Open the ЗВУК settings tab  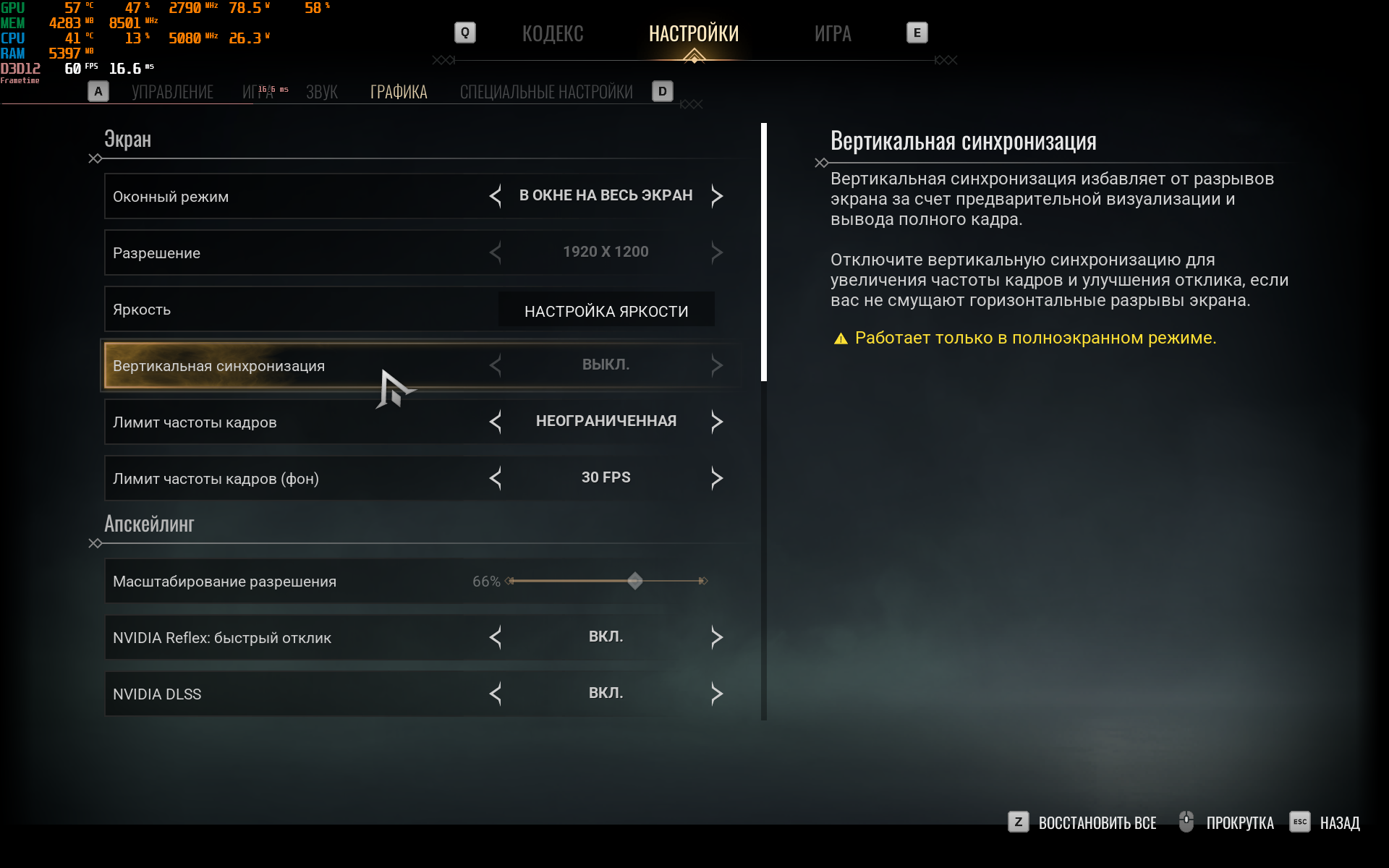[x=322, y=92]
